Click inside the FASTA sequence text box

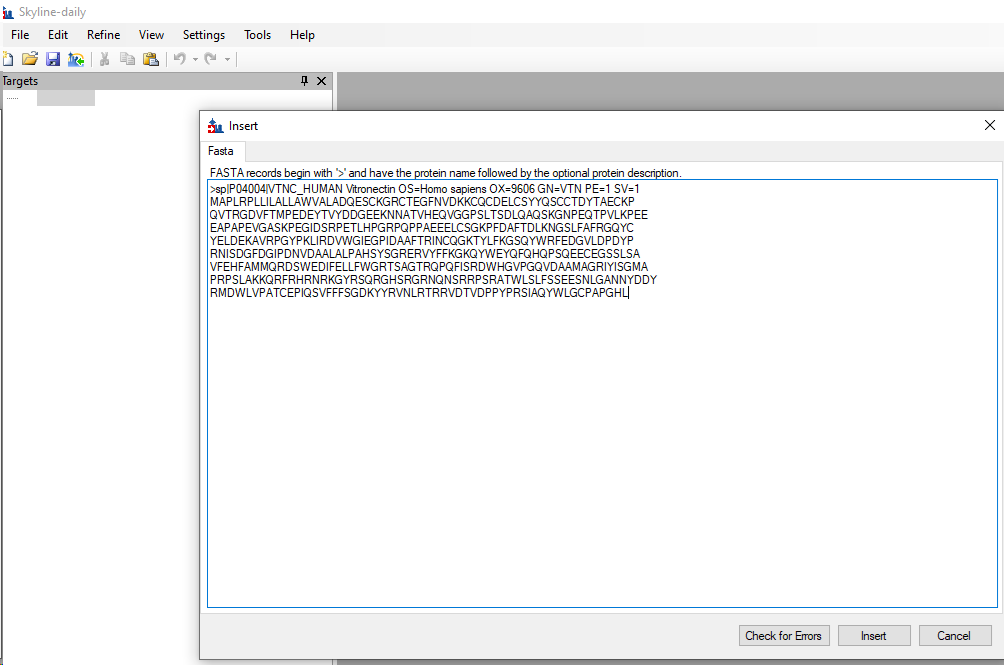(602, 393)
